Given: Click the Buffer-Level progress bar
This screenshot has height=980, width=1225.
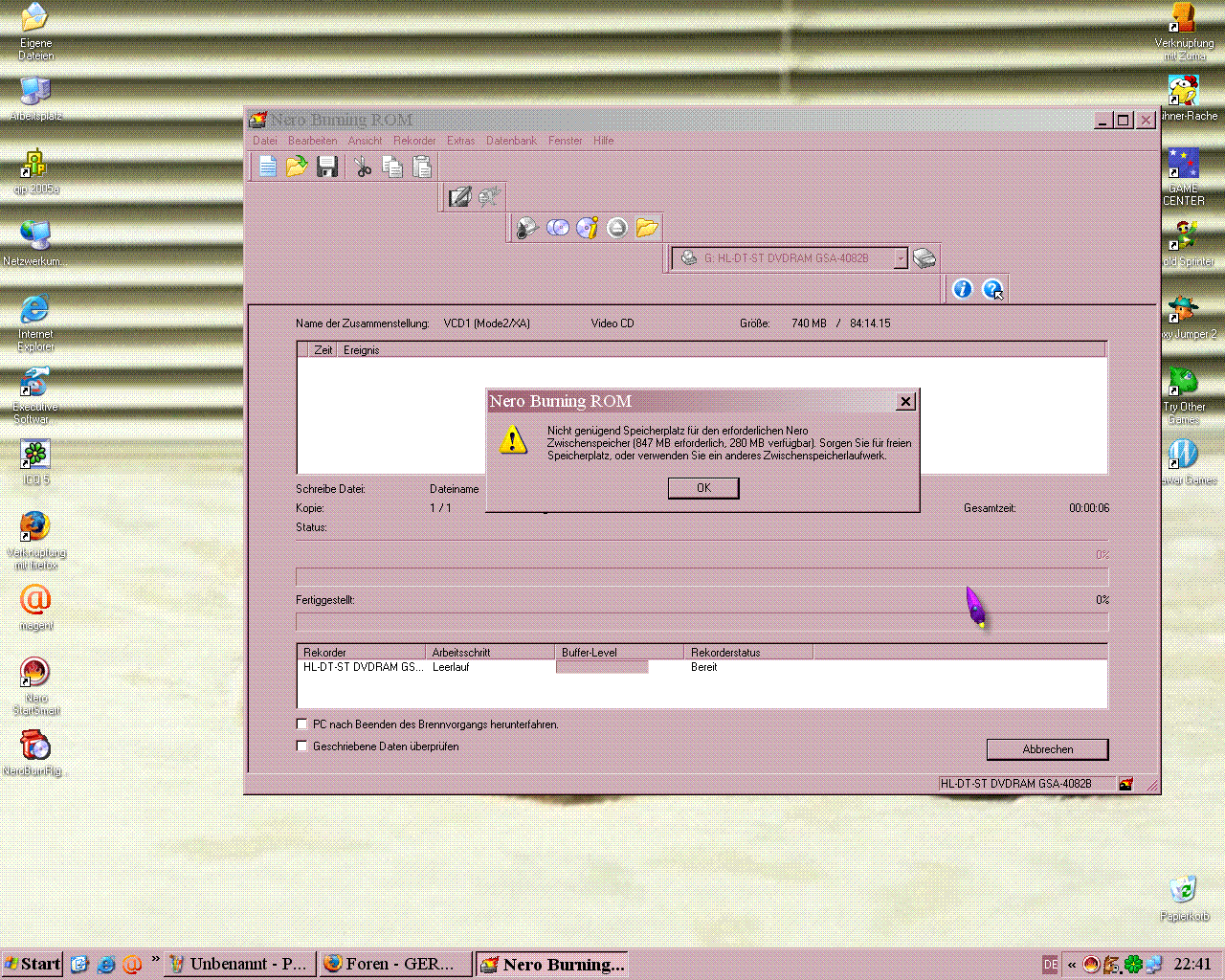Looking at the screenshot, I should click(602, 667).
